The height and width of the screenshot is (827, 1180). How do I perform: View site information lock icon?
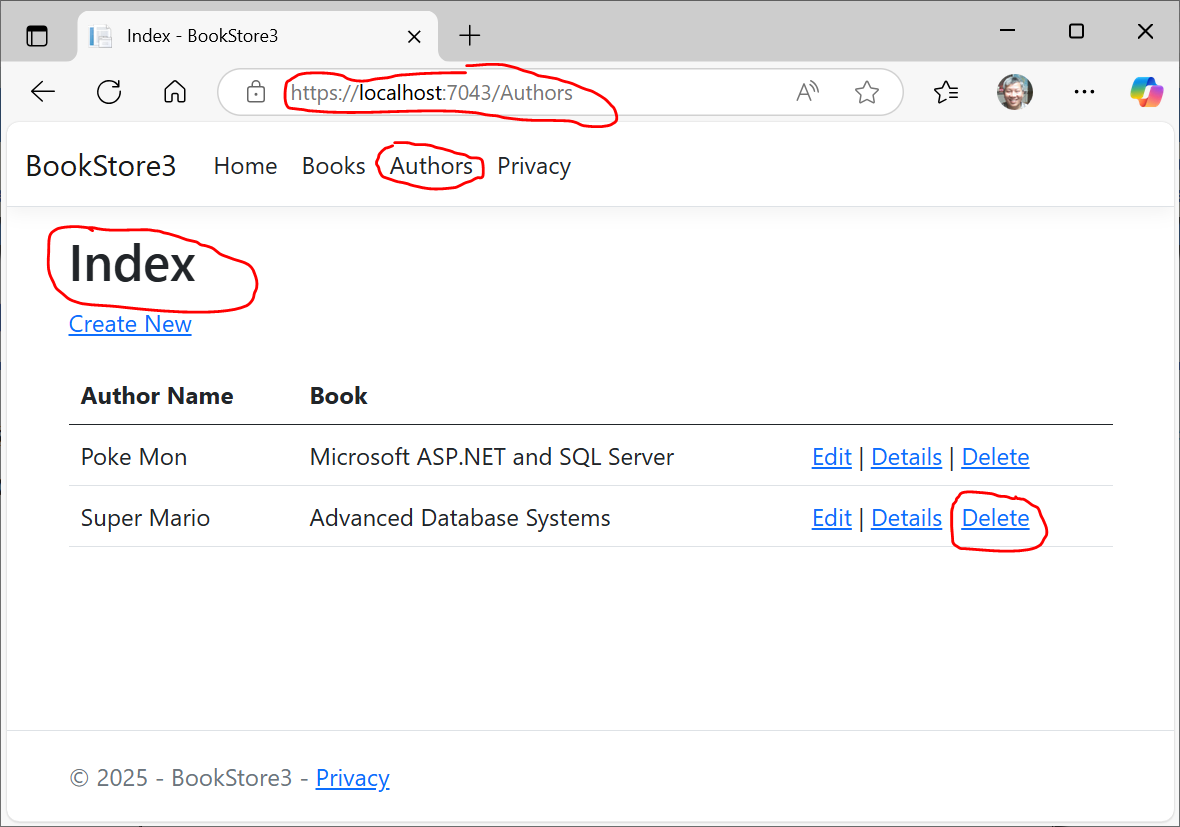[256, 92]
